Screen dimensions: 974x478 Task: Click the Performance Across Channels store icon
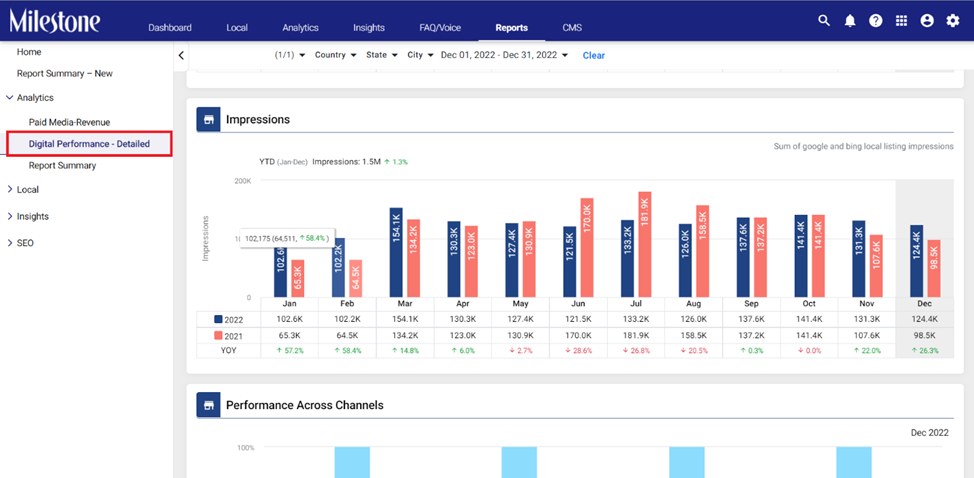click(x=209, y=405)
